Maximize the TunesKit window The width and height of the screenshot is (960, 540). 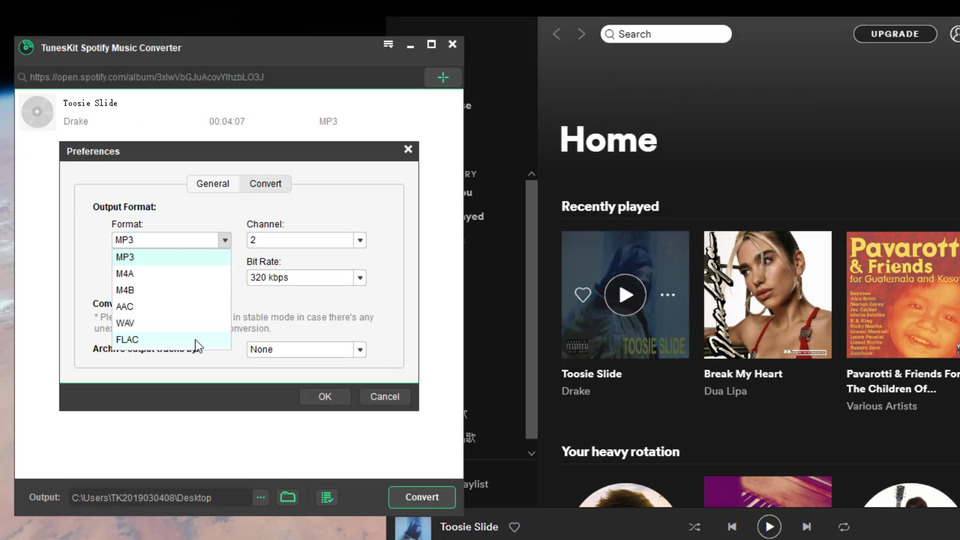coord(431,44)
